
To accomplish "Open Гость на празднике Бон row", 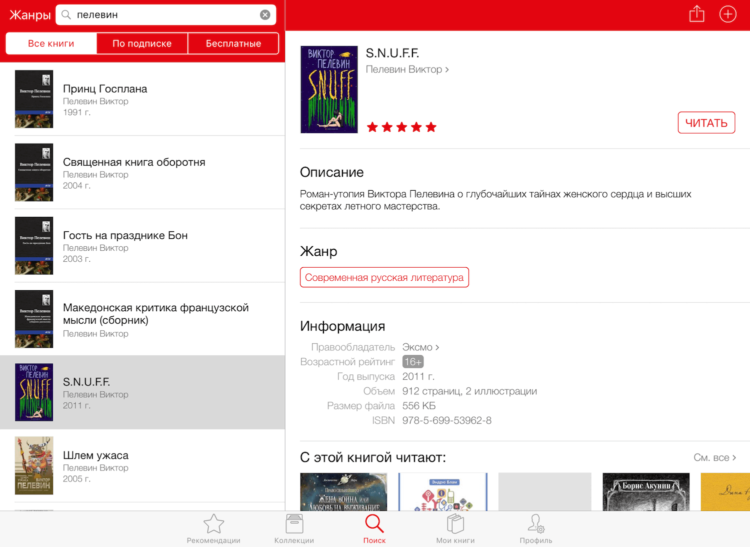I will coord(143,246).
